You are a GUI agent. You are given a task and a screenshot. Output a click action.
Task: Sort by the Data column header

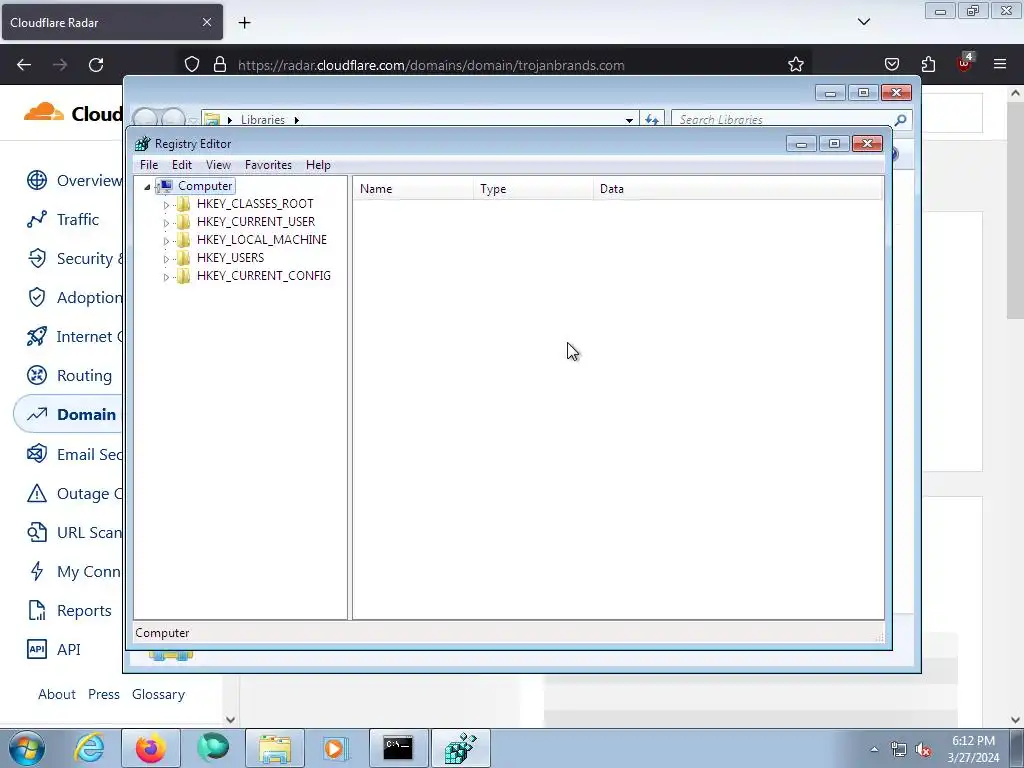738,189
